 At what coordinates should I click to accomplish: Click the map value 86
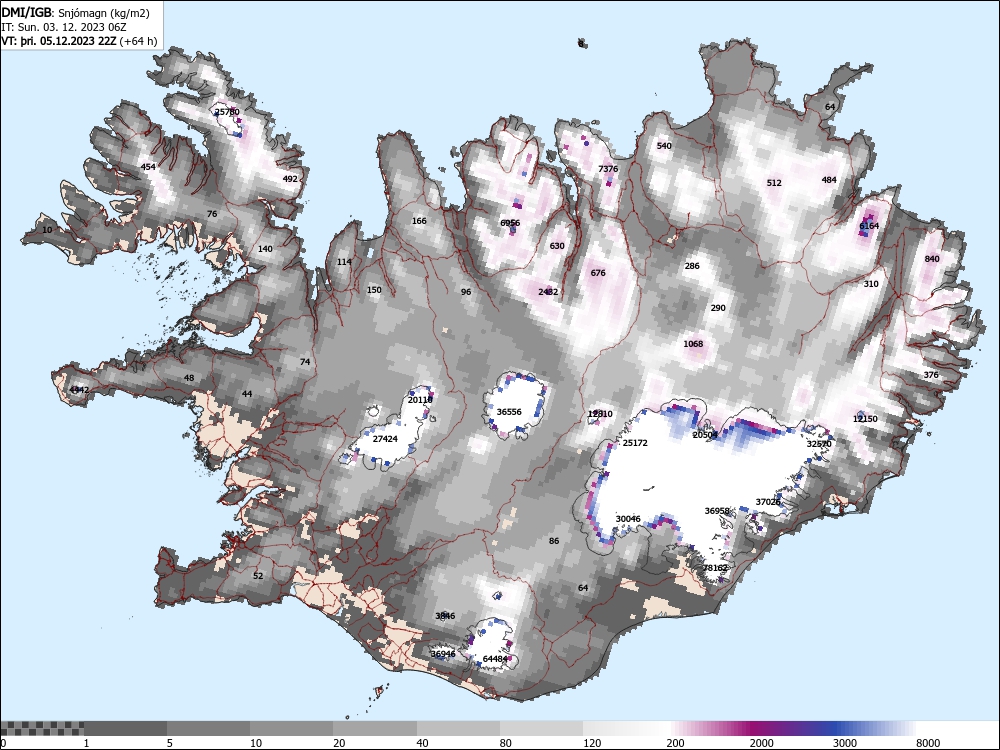pyautogui.click(x=554, y=541)
